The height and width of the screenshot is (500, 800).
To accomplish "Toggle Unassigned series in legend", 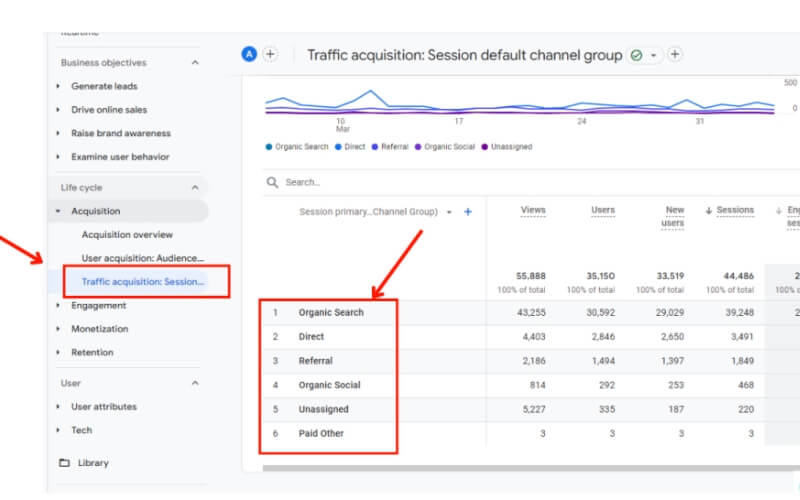I will tap(507, 147).
